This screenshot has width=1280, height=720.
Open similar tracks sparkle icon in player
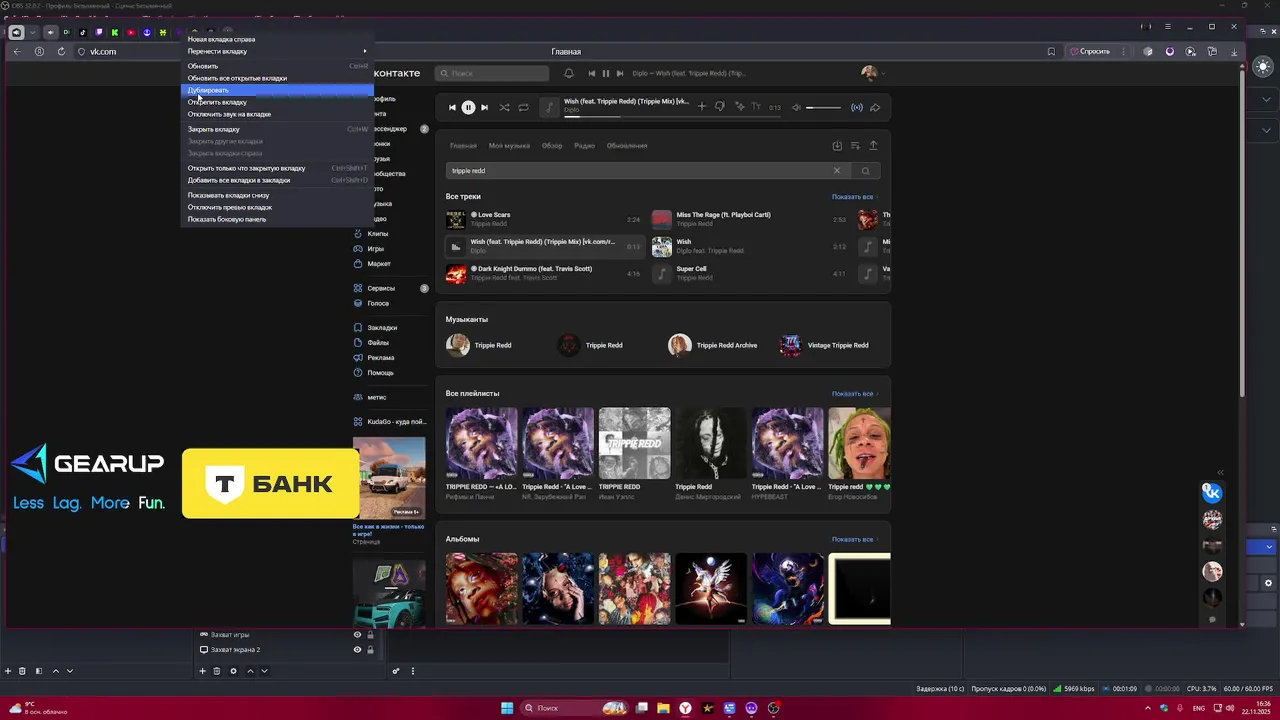click(739, 107)
